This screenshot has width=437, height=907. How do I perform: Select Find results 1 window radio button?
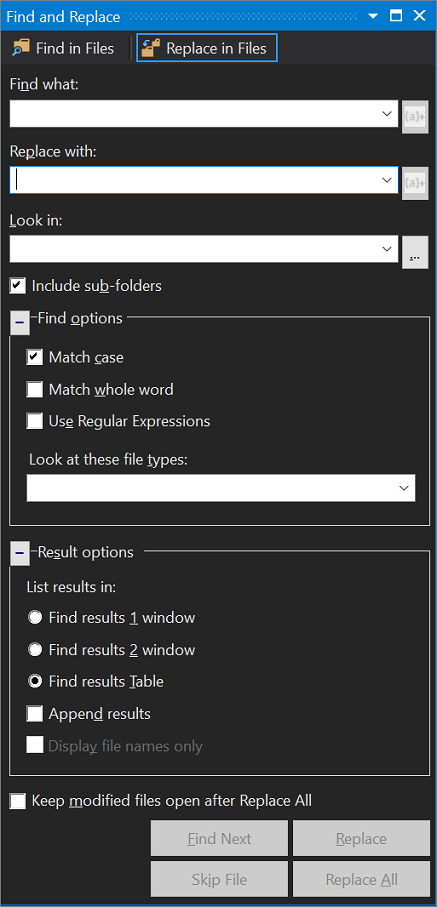pyautogui.click(x=35, y=618)
